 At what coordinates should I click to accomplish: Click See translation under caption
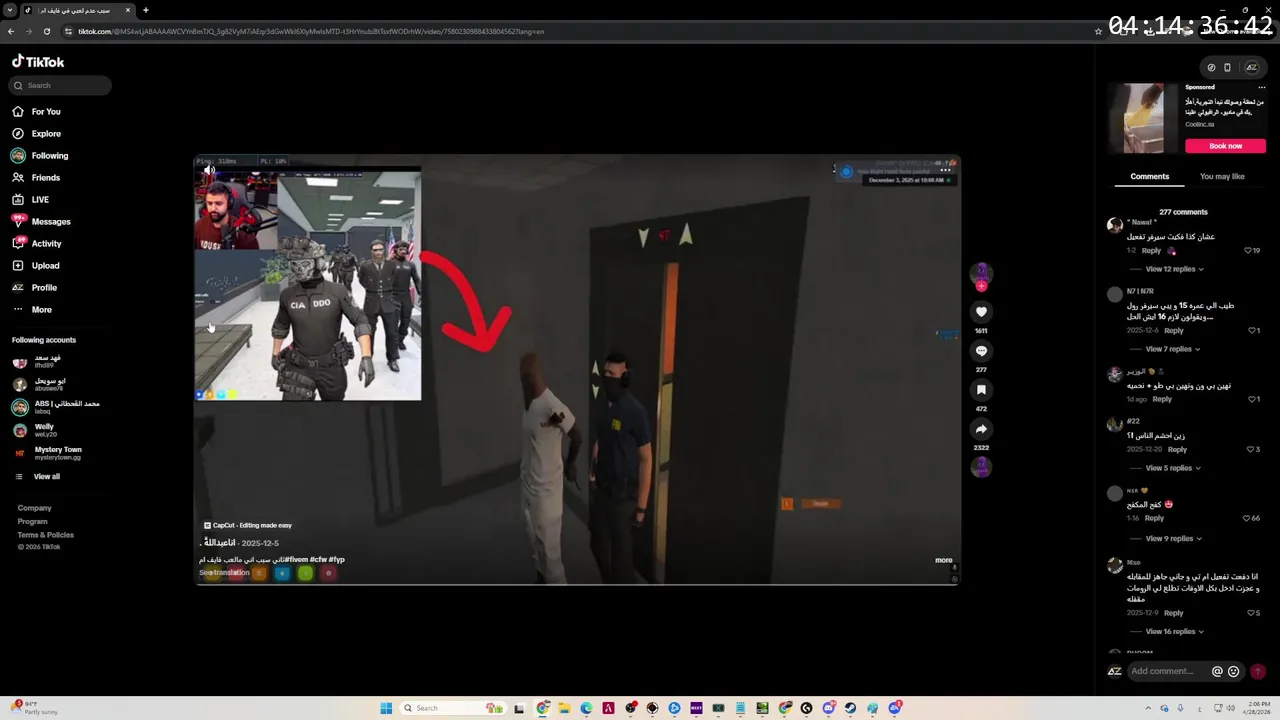[224, 573]
